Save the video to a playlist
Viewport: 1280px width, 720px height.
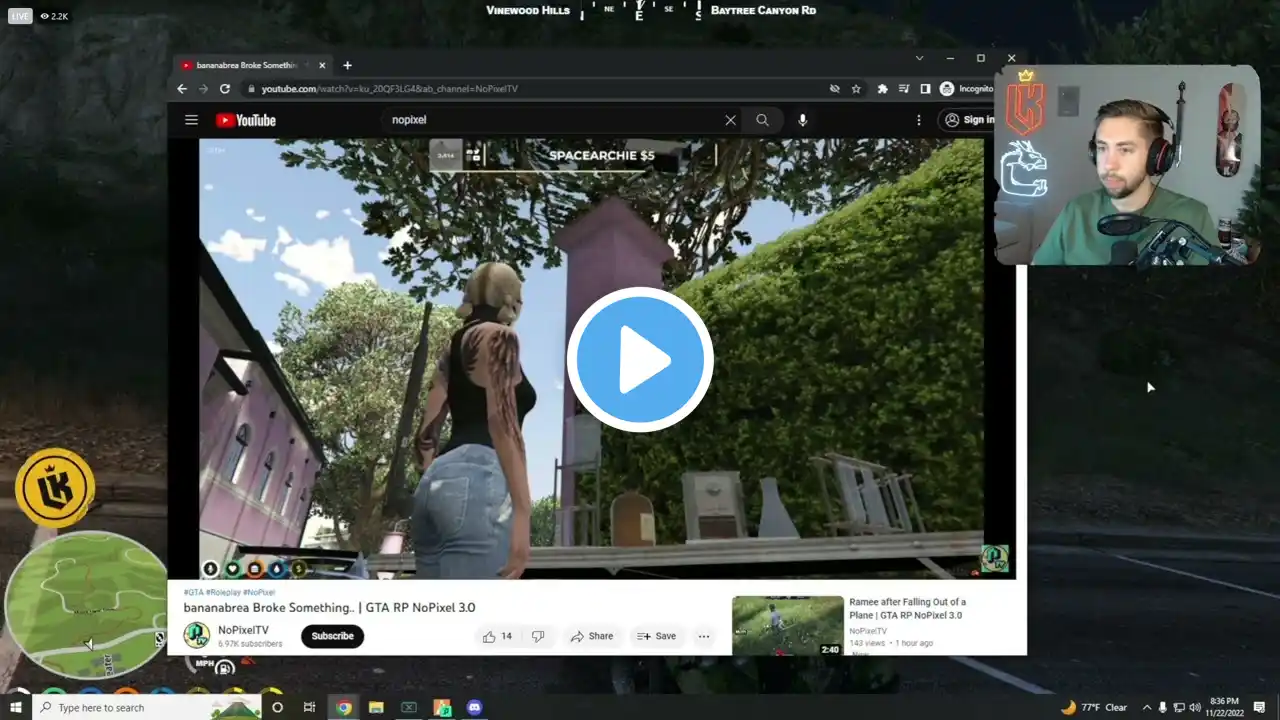pos(656,636)
